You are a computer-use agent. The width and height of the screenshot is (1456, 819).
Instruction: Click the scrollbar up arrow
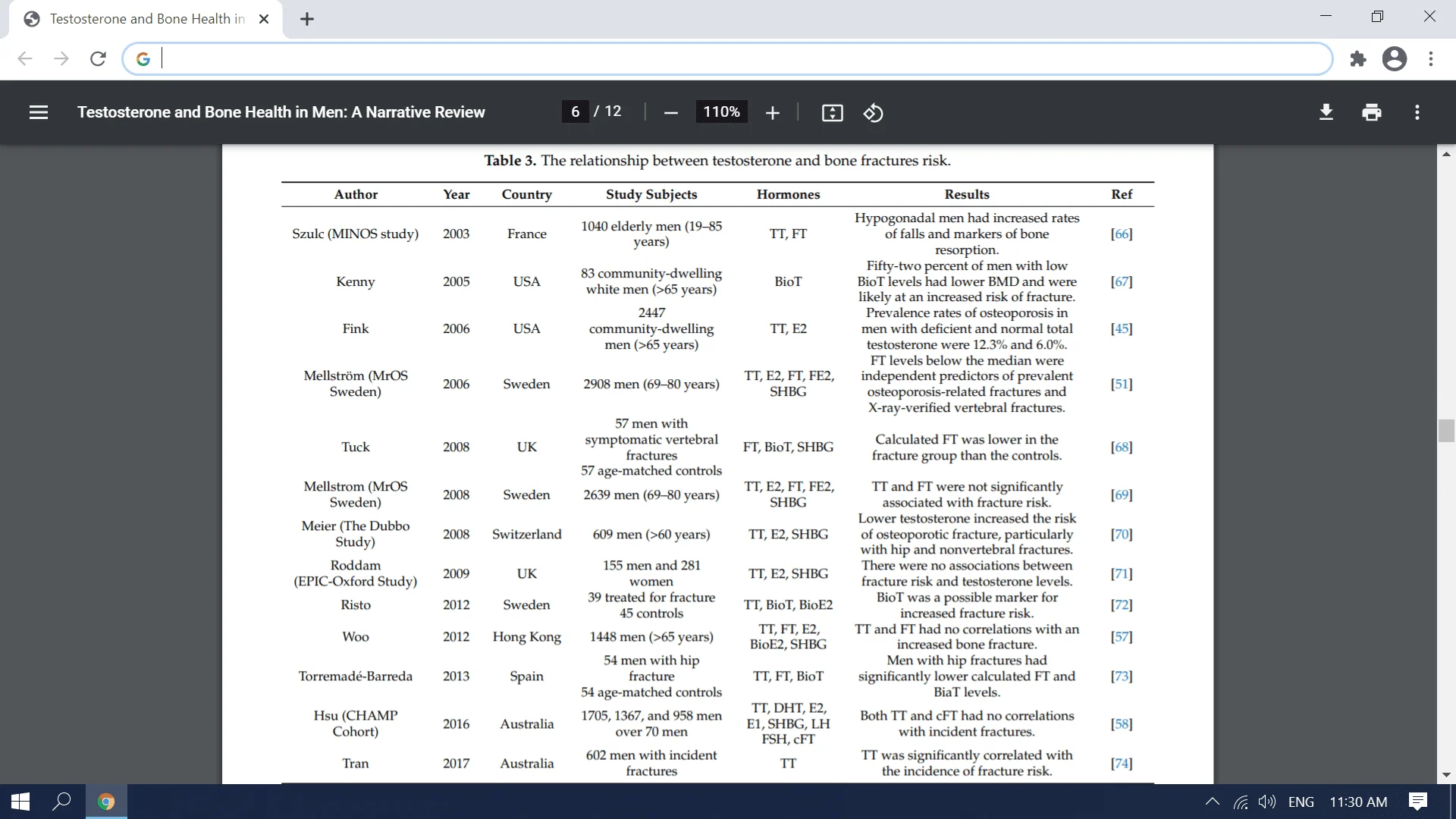coord(1446,154)
